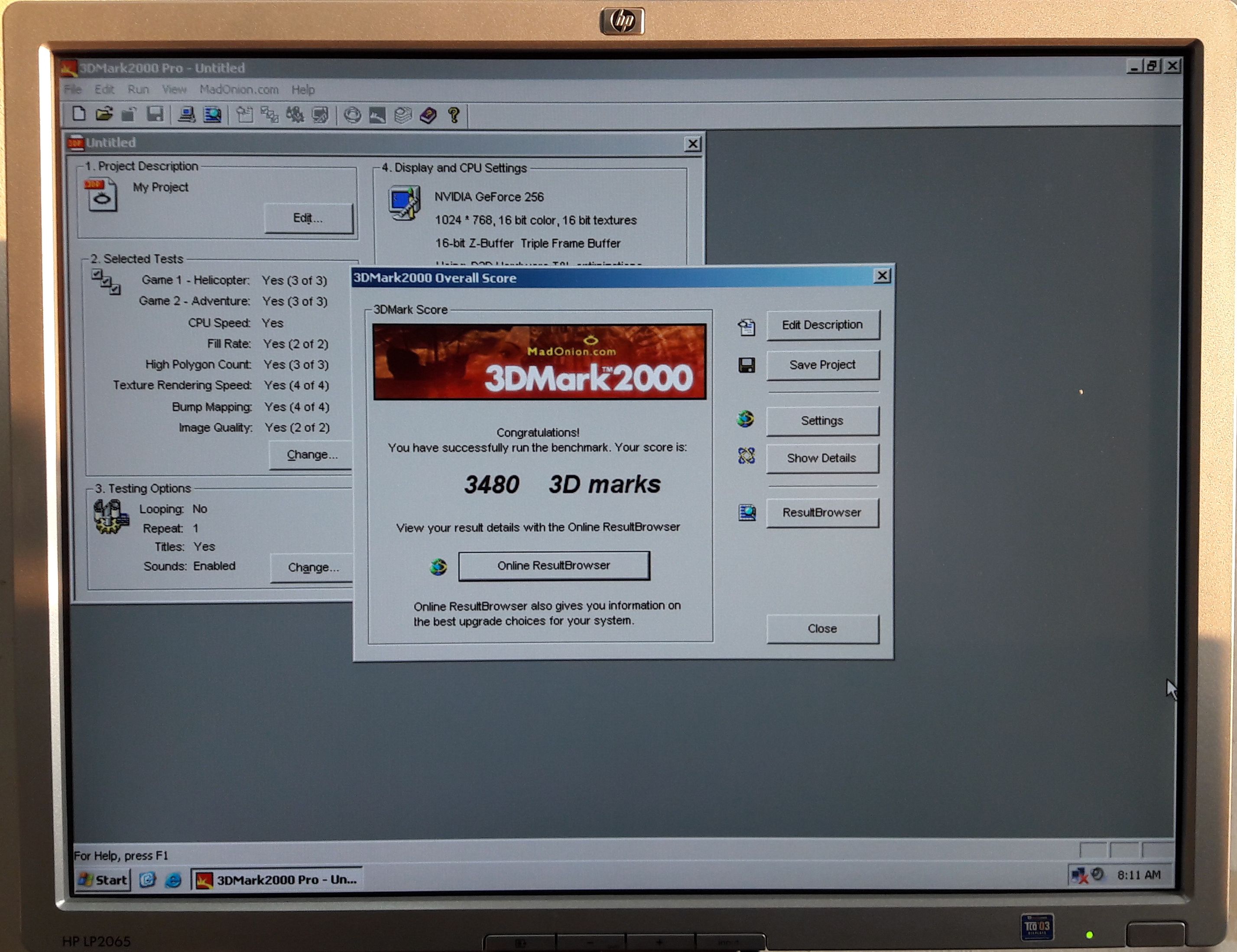Click the Display and CPU Settings monitor icon

[x=404, y=202]
